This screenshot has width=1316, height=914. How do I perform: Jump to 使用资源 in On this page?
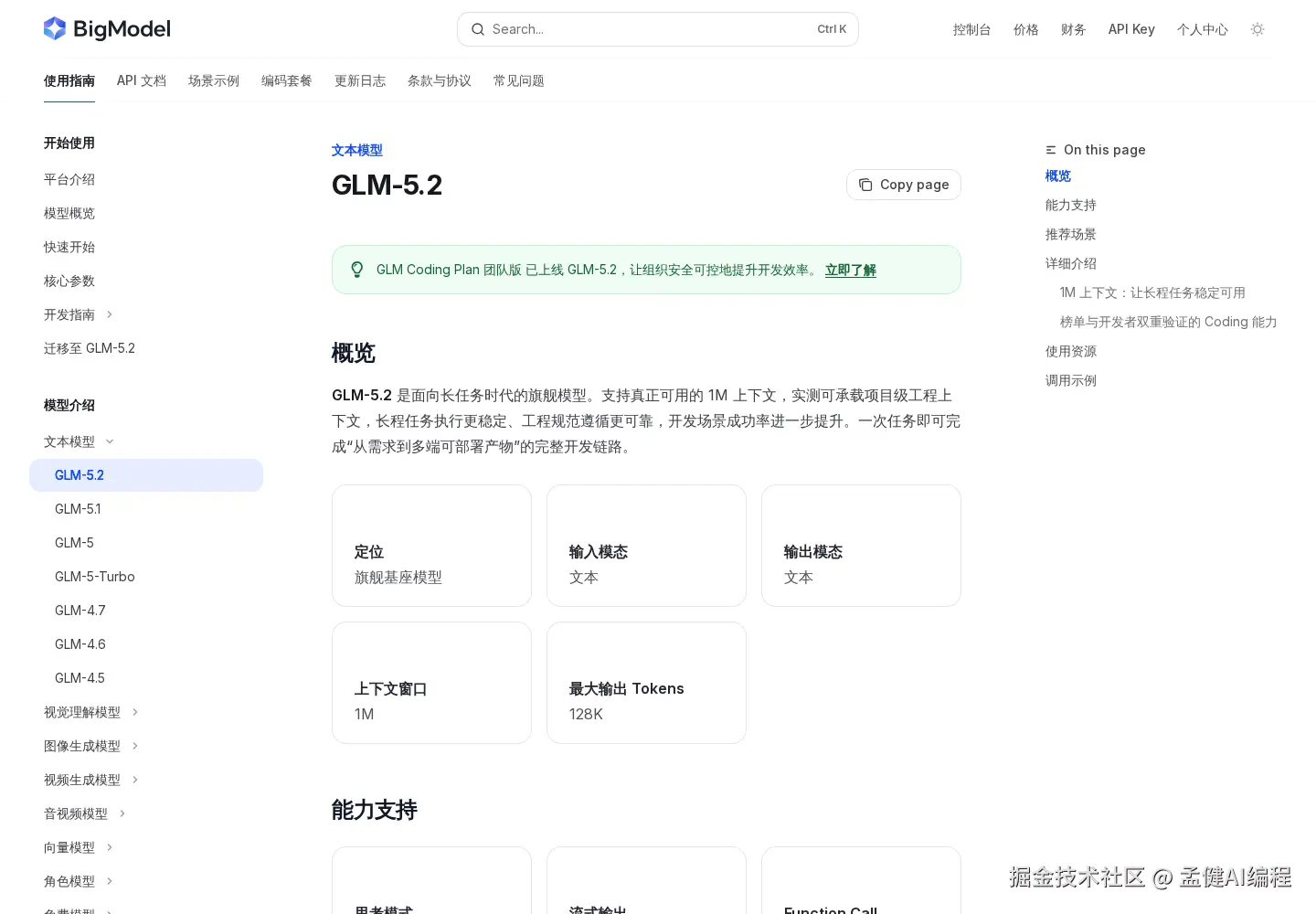(x=1071, y=351)
